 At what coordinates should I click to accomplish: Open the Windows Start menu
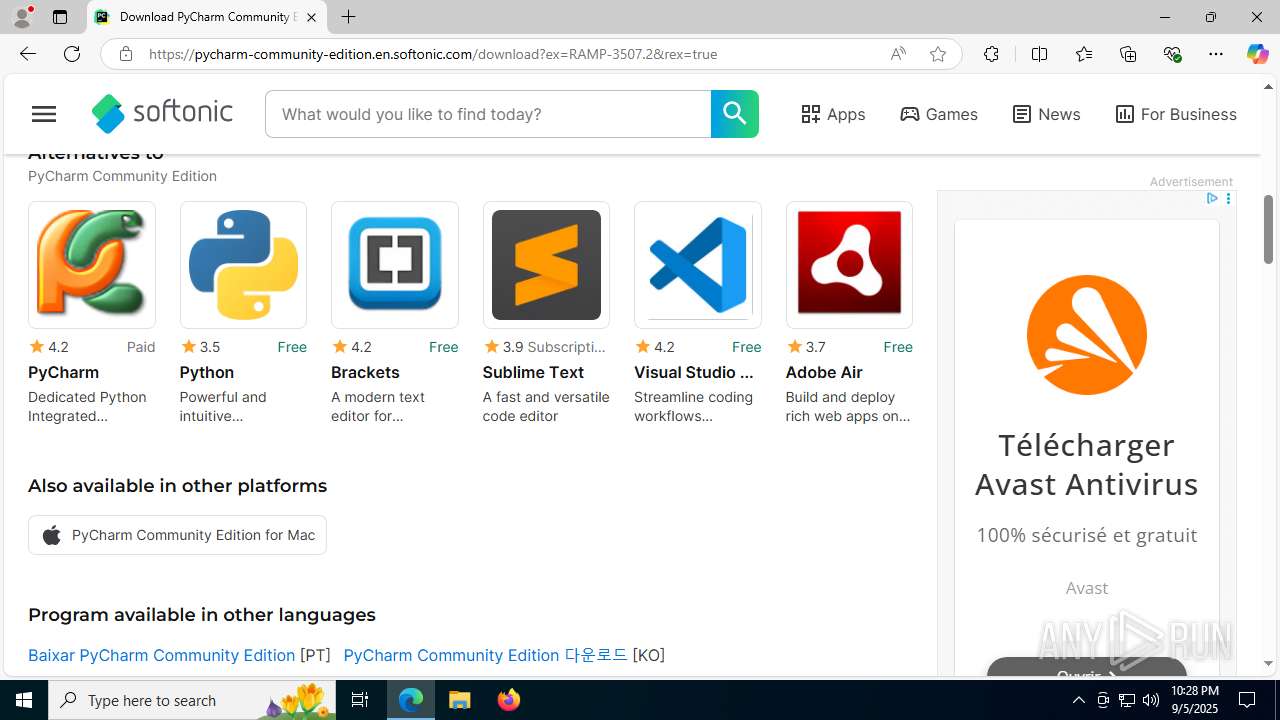(x=24, y=700)
